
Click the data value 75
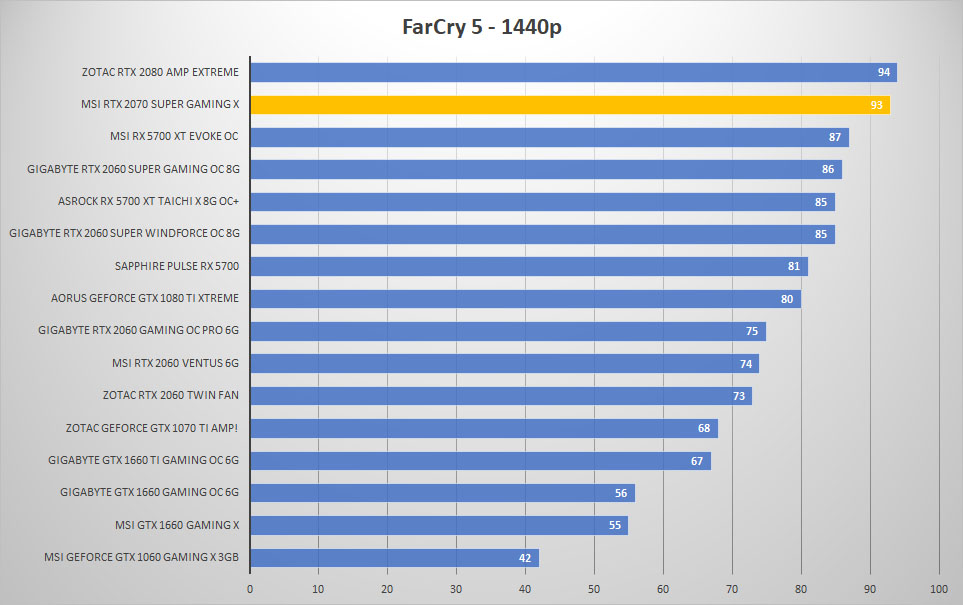tap(752, 331)
